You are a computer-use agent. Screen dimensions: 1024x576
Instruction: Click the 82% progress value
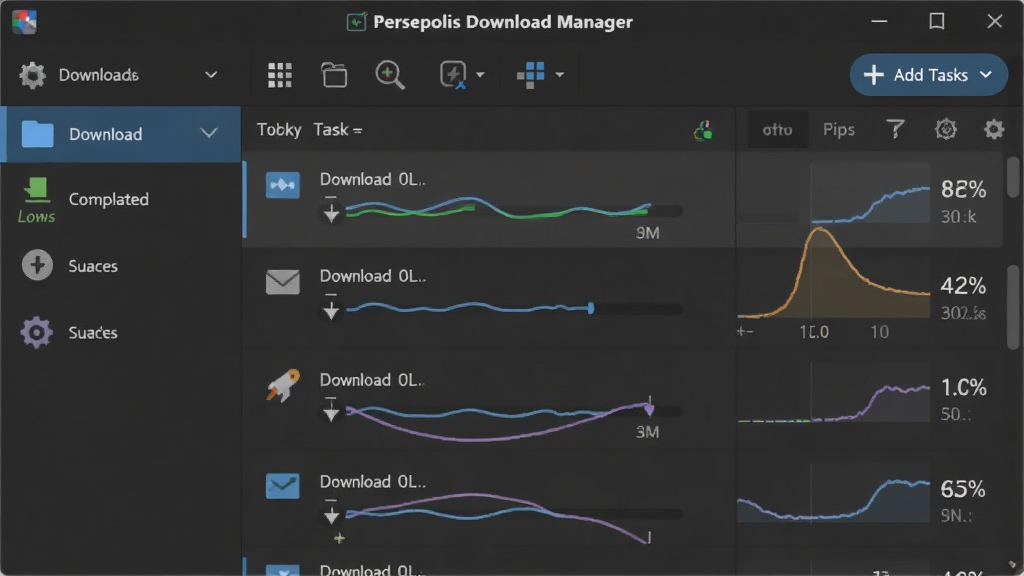(x=963, y=189)
